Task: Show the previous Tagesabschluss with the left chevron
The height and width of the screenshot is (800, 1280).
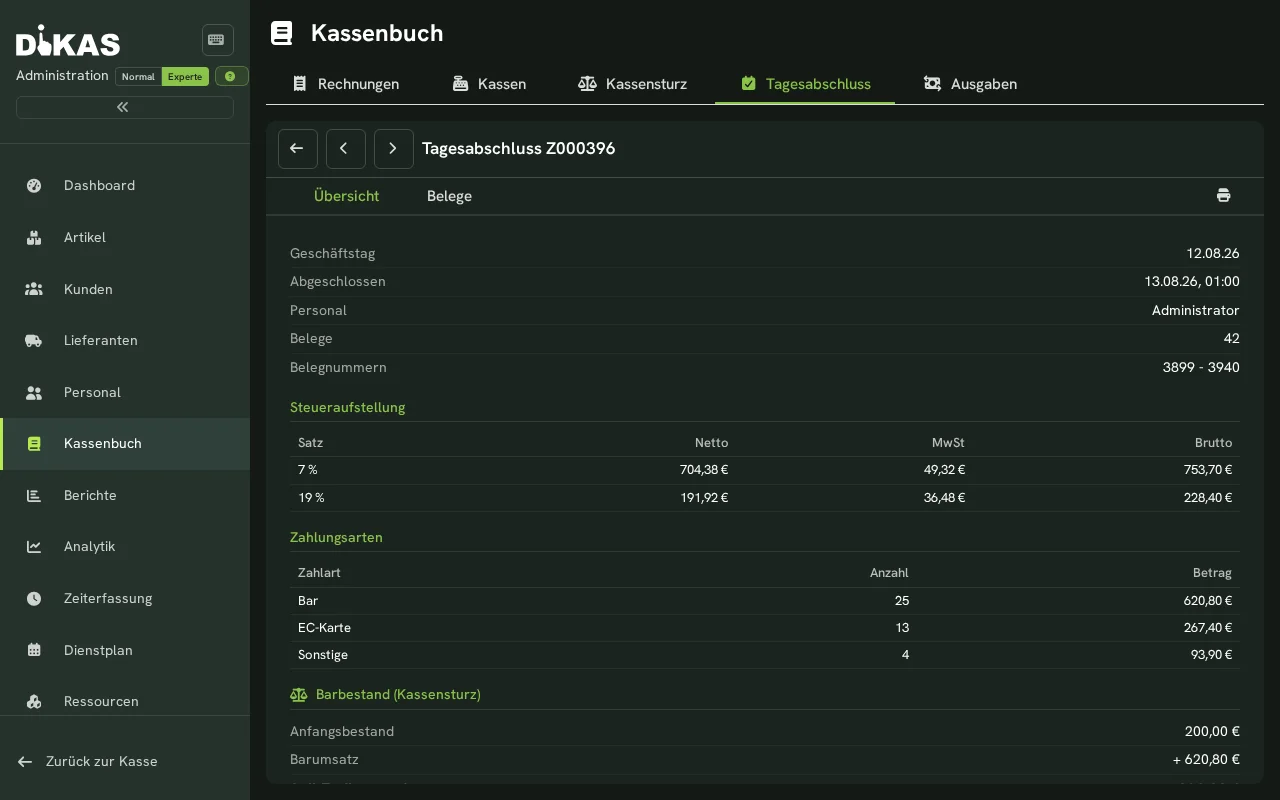Action: (x=346, y=149)
